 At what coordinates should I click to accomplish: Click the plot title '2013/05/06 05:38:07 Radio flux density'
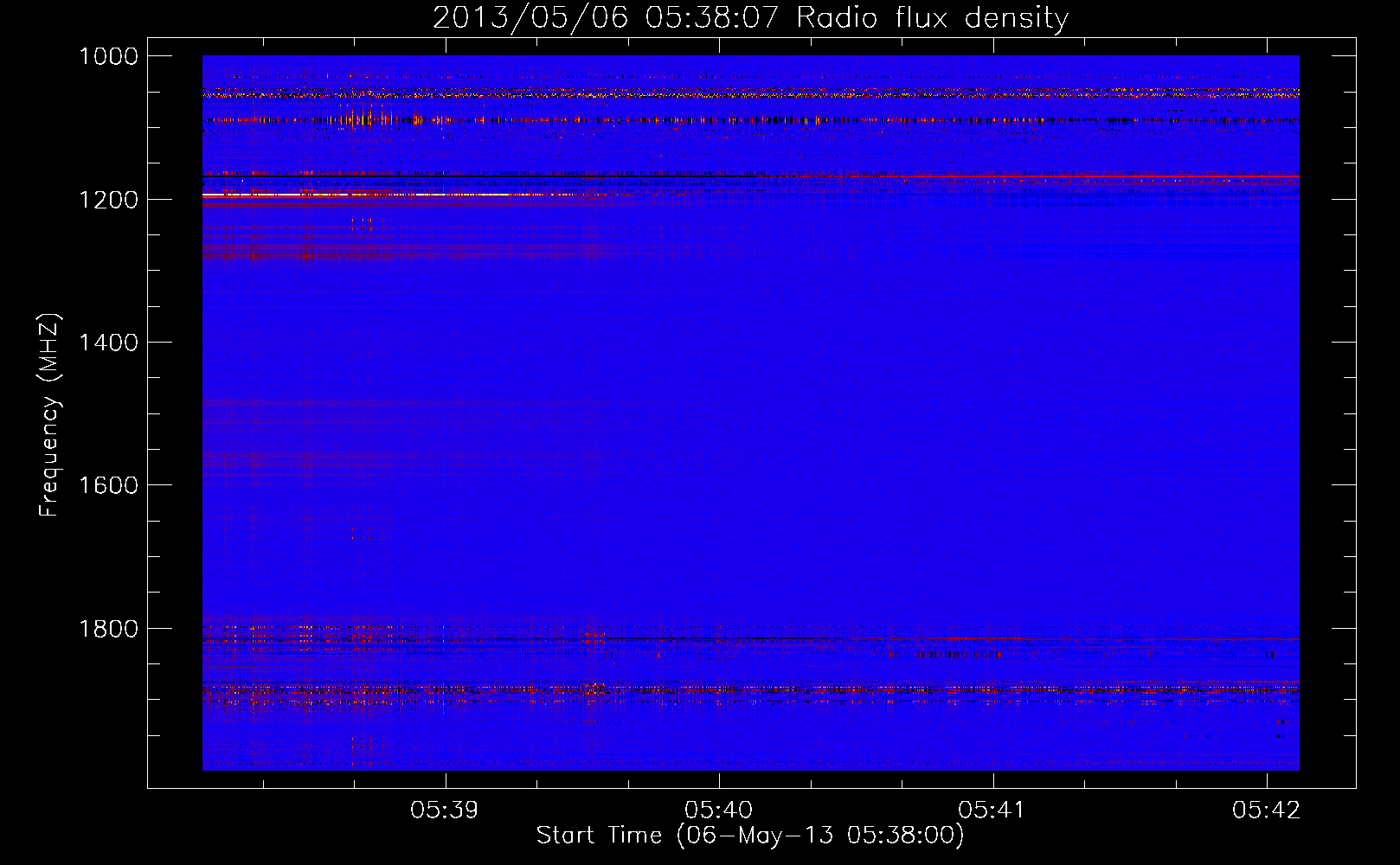click(750, 18)
